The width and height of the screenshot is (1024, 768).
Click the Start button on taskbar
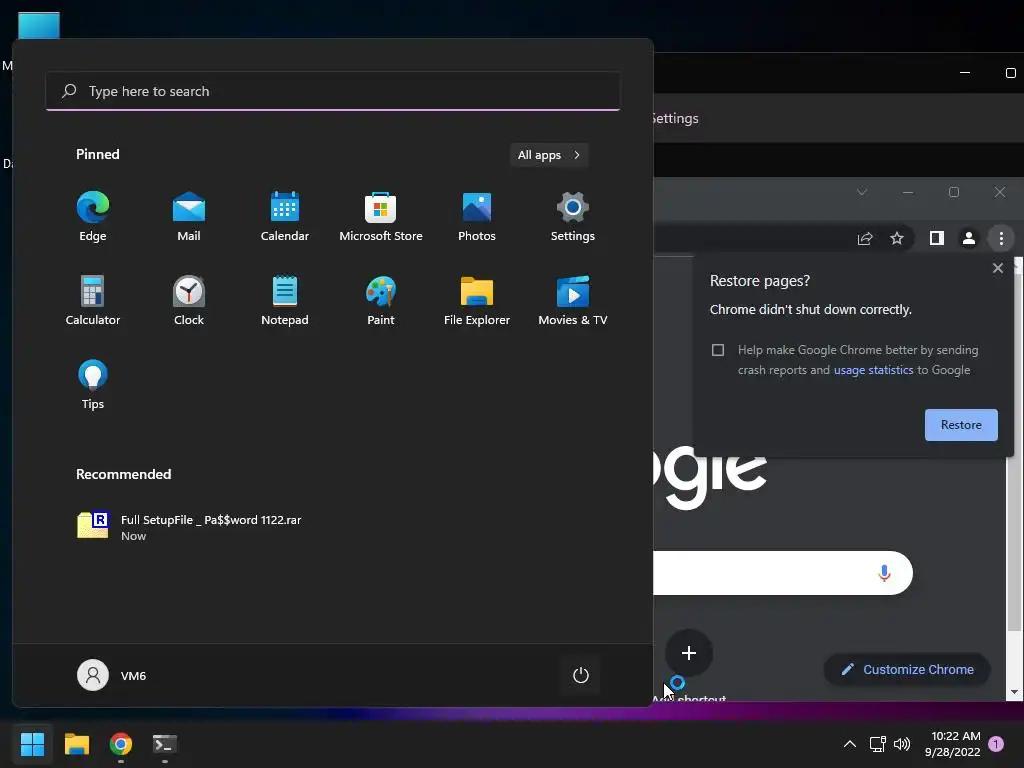[32, 744]
